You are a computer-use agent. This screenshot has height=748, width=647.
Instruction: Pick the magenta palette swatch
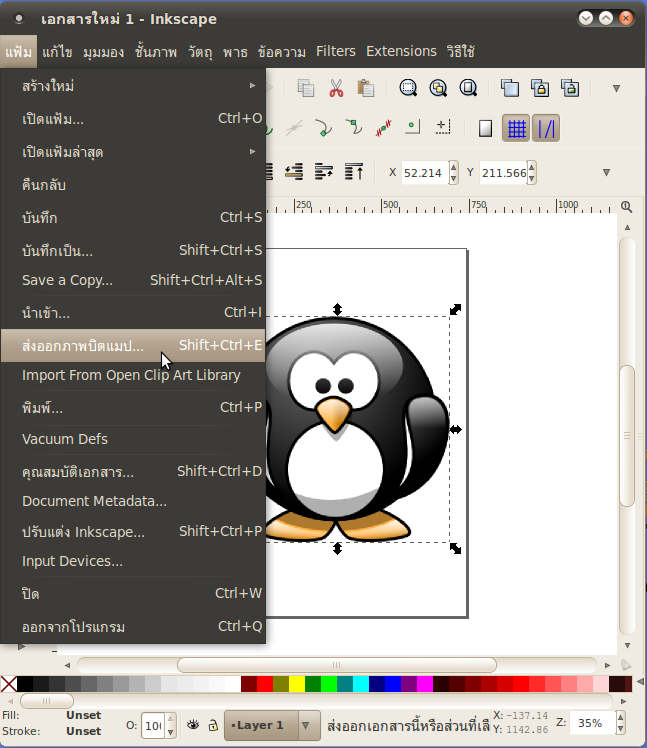coord(425,684)
